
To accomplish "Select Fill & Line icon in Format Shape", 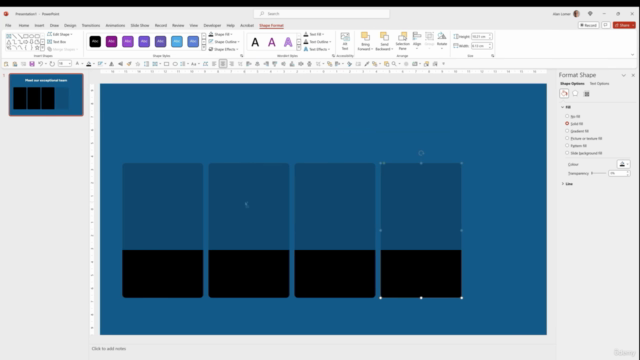I will tap(564, 93).
